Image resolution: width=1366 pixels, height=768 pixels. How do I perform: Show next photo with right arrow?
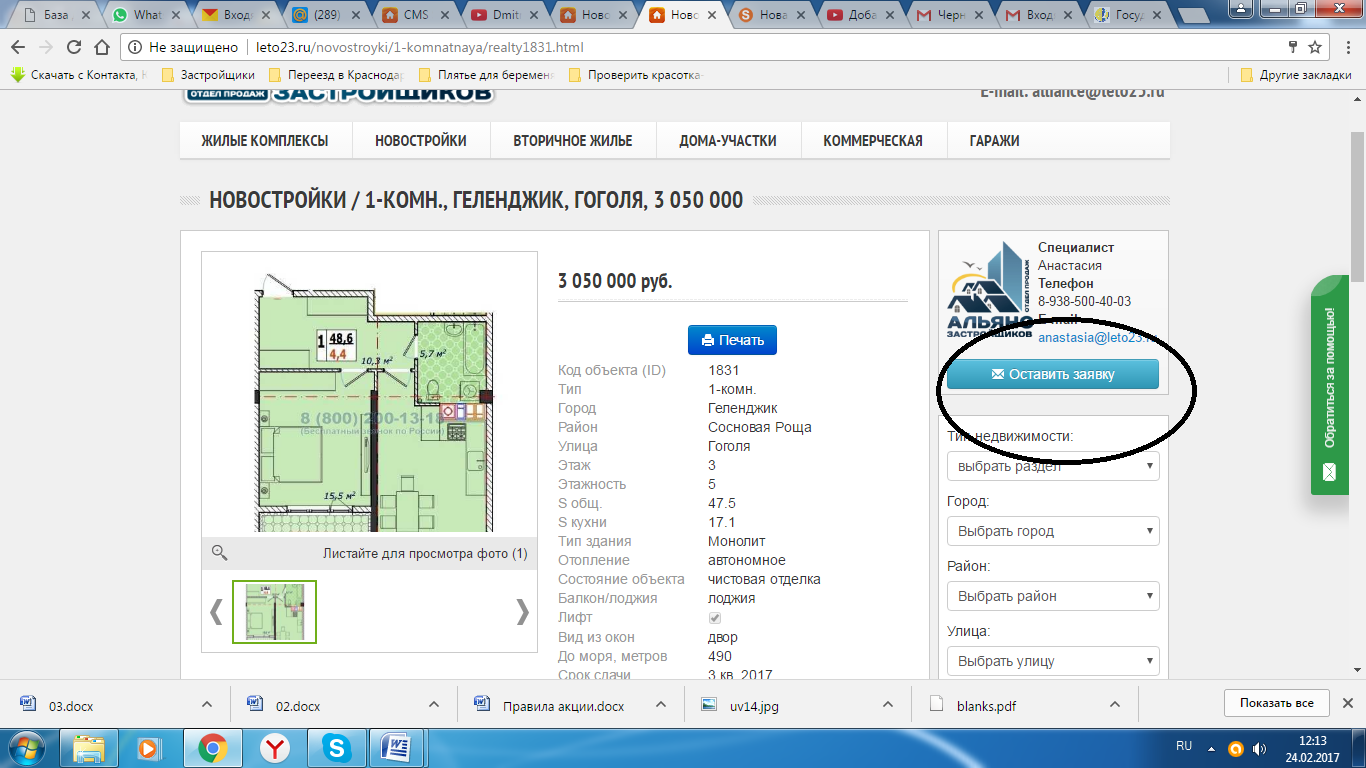[522, 611]
